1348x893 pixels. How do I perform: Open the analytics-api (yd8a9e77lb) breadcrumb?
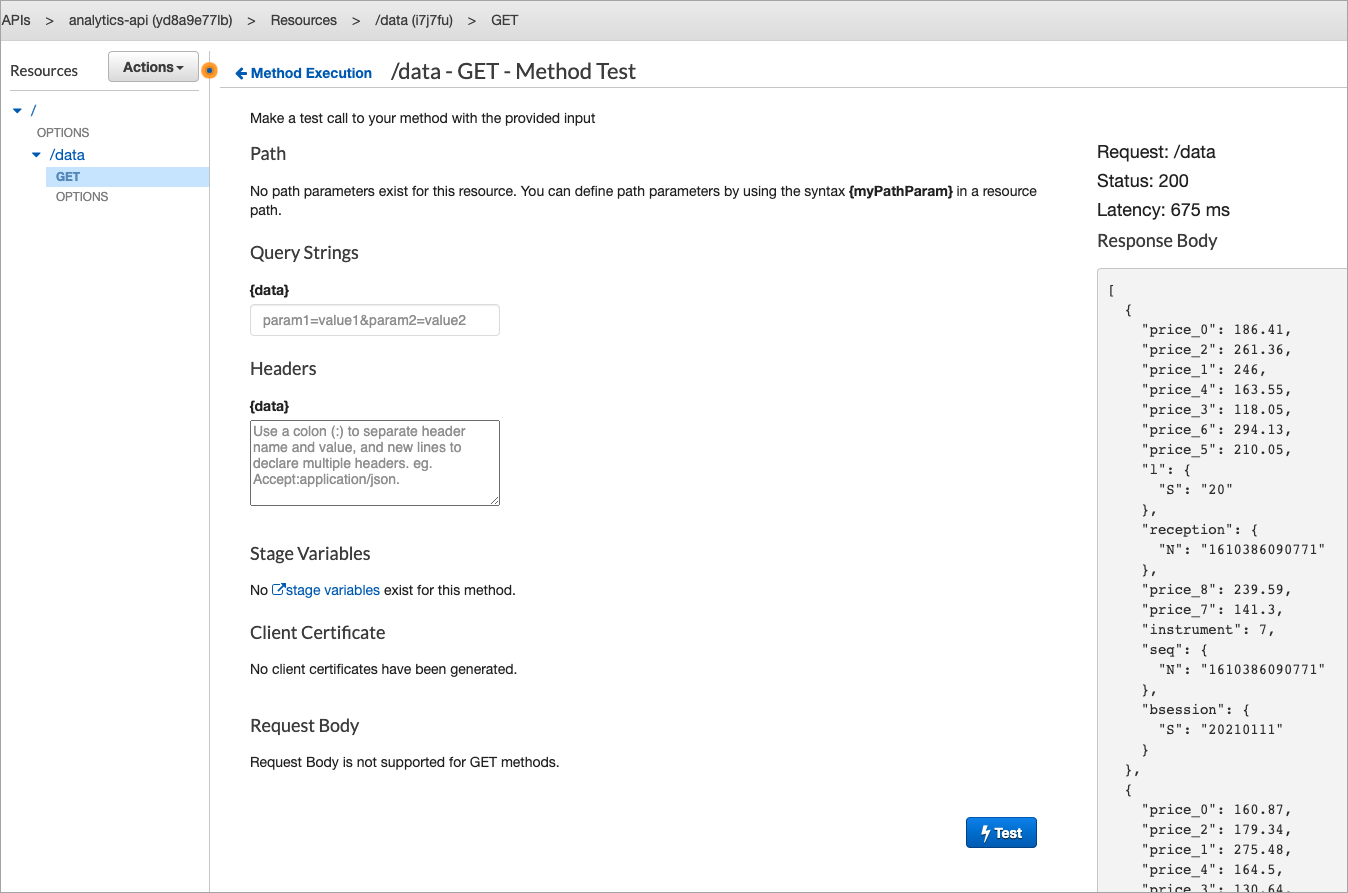click(x=150, y=19)
